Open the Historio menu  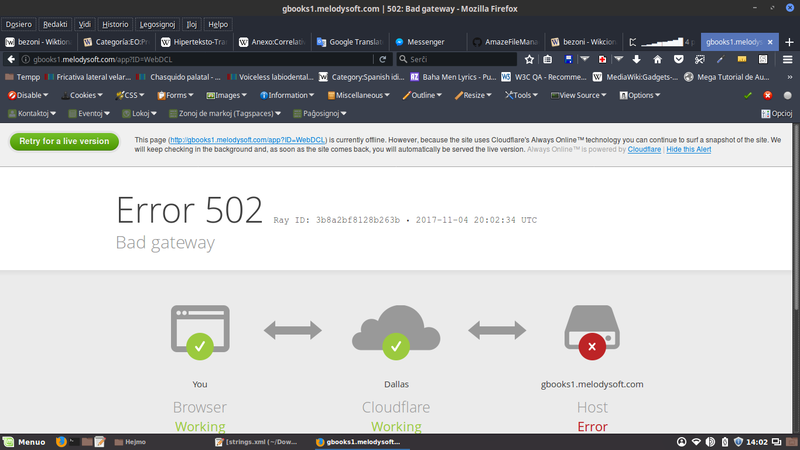coord(116,23)
